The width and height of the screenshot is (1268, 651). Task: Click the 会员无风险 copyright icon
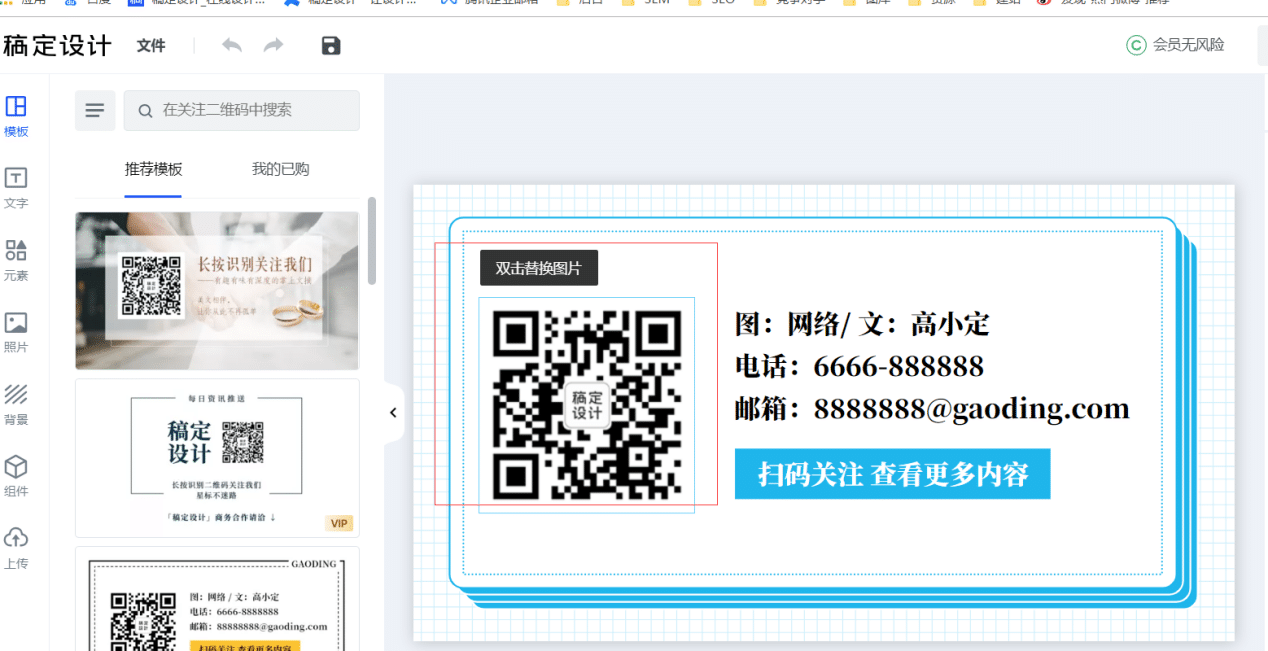click(x=1136, y=45)
